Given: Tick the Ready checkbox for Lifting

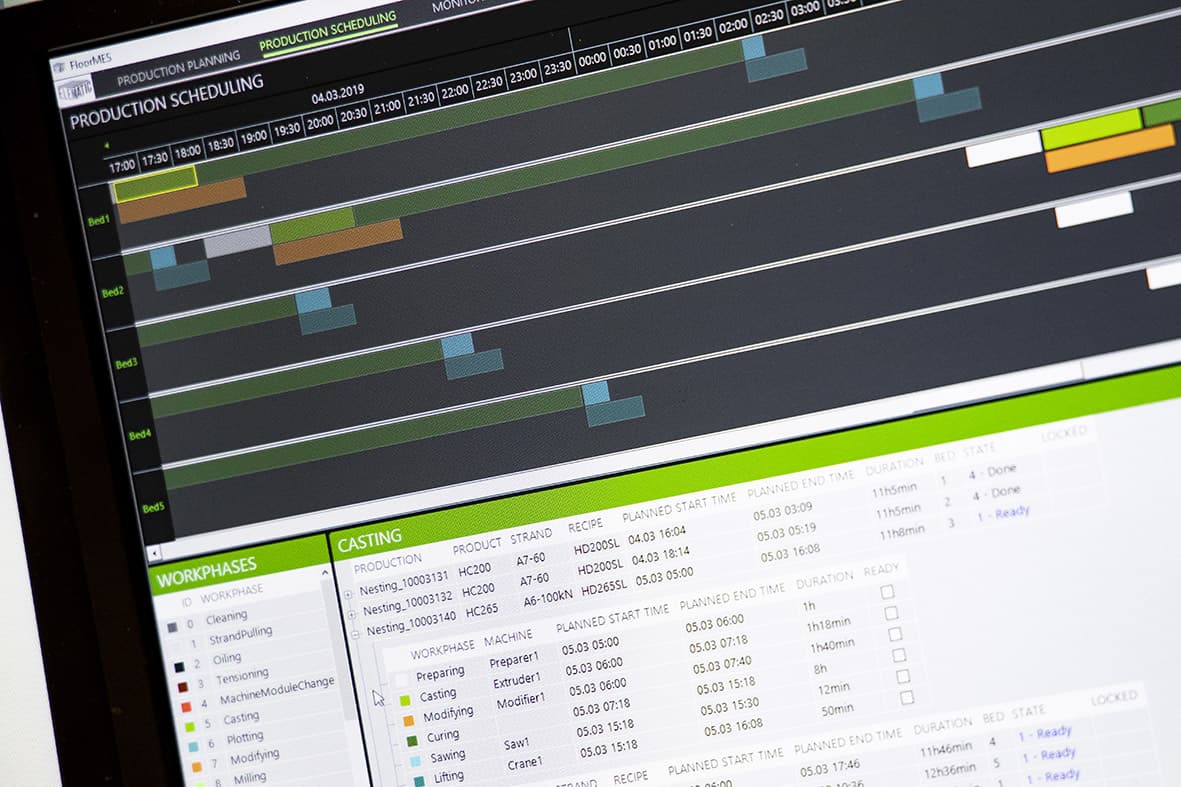Looking at the screenshot, I should 907,697.
